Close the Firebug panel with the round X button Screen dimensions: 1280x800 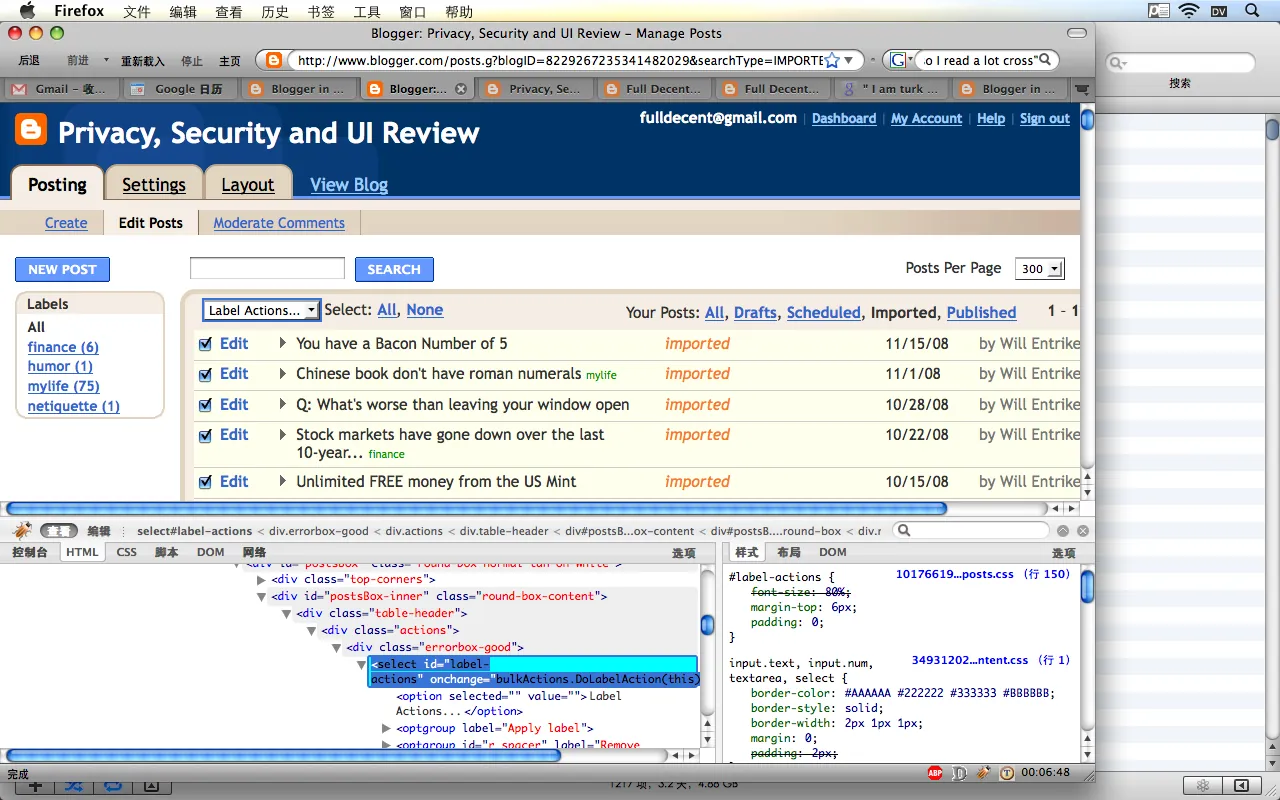(1083, 531)
